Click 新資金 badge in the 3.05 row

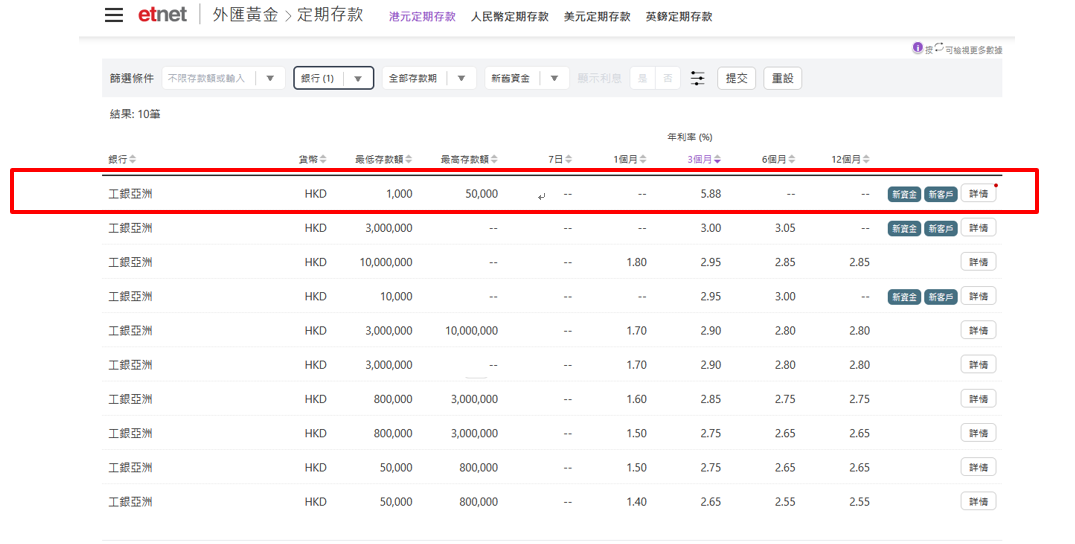904,228
